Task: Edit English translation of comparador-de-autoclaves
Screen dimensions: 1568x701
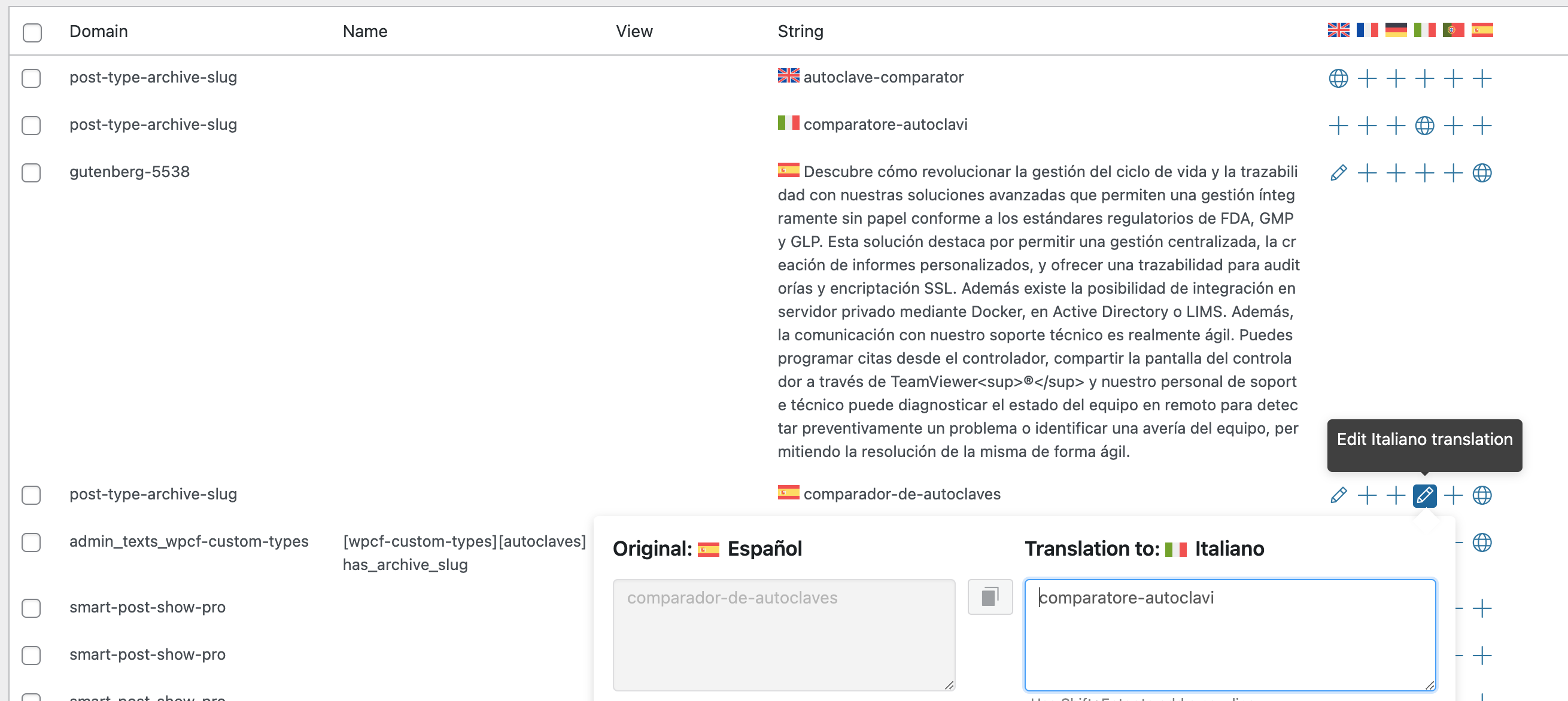Action: coord(1338,495)
